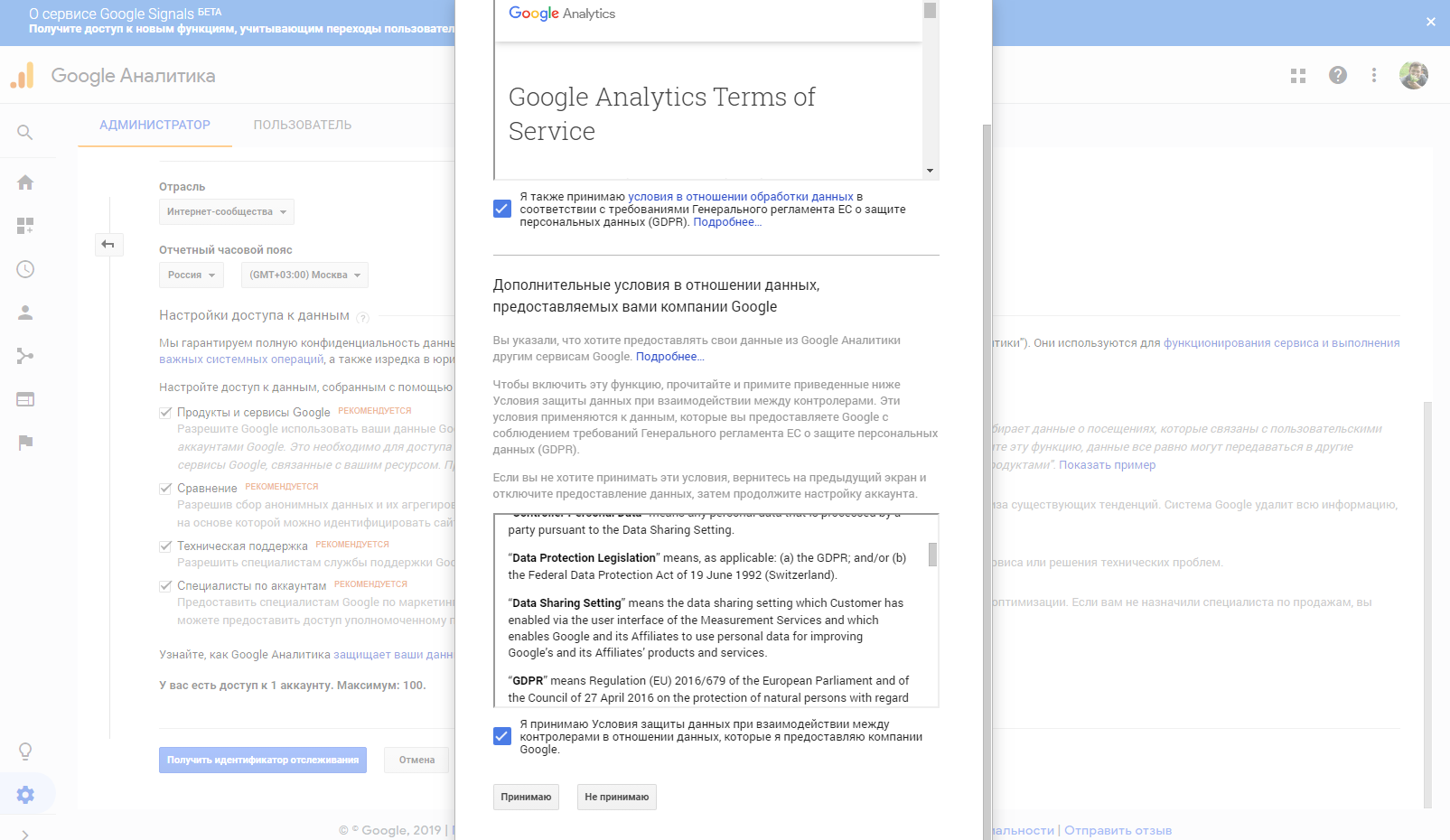Viewport: 1450px width, 840px height.
Task: Click the data protection terms scrollbar thumb
Action: (x=932, y=555)
